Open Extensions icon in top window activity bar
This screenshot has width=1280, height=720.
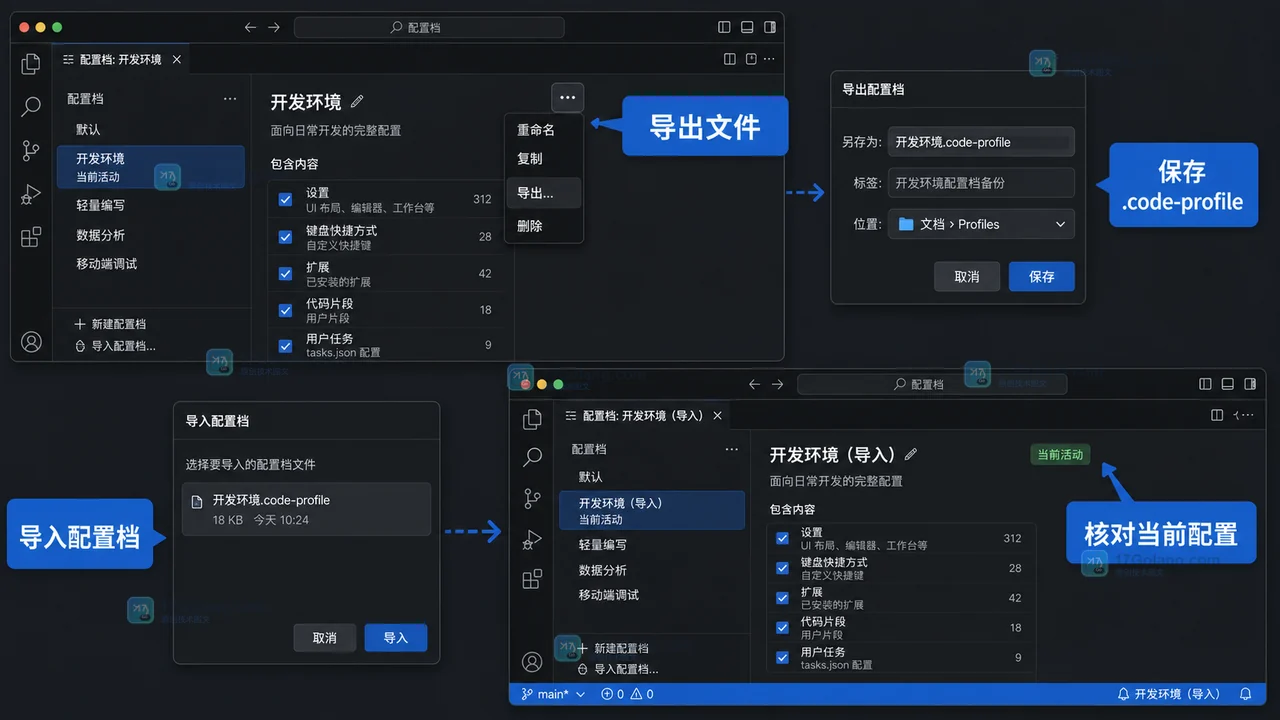coord(31,237)
